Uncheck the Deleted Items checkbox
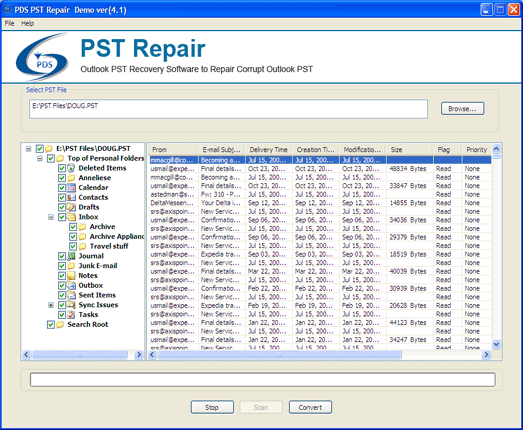 pos(62,168)
